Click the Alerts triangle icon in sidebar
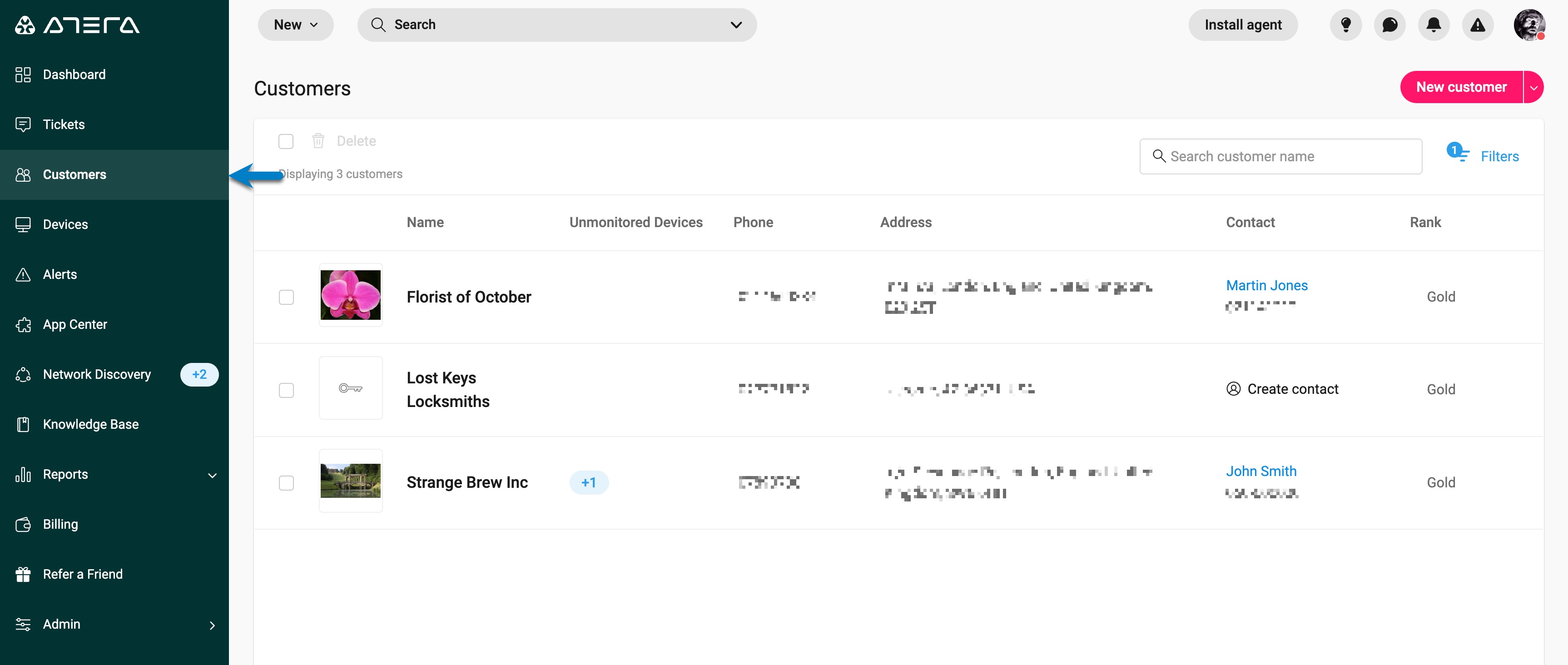The height and width of the screenshot is (665, 1568). pos(23,275)
